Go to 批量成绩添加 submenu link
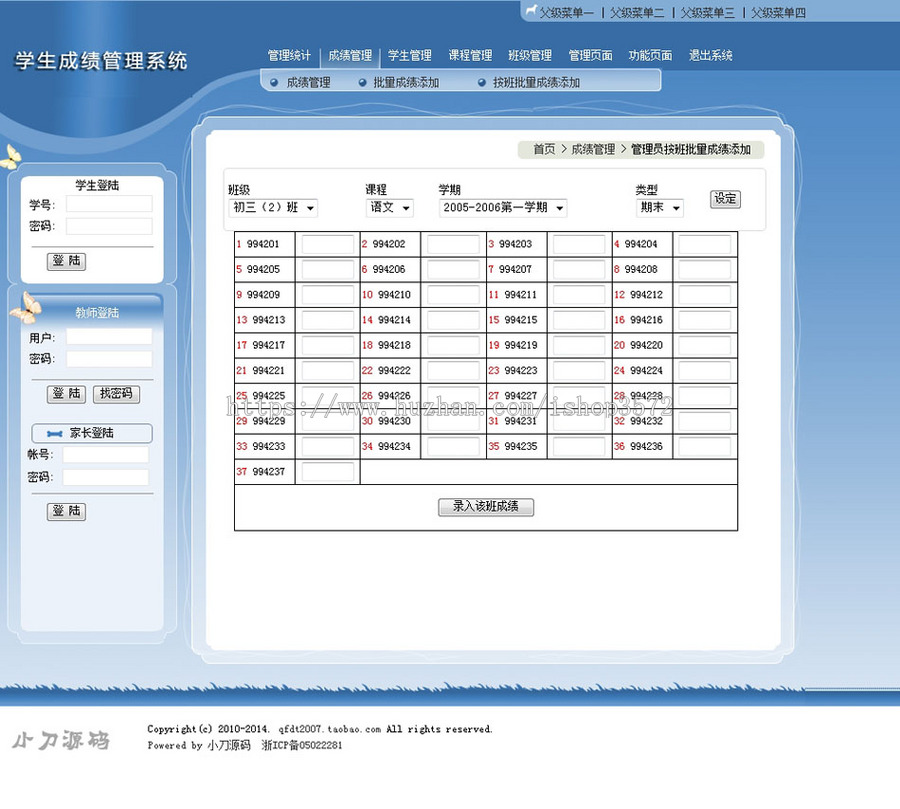 click(406, 83)
